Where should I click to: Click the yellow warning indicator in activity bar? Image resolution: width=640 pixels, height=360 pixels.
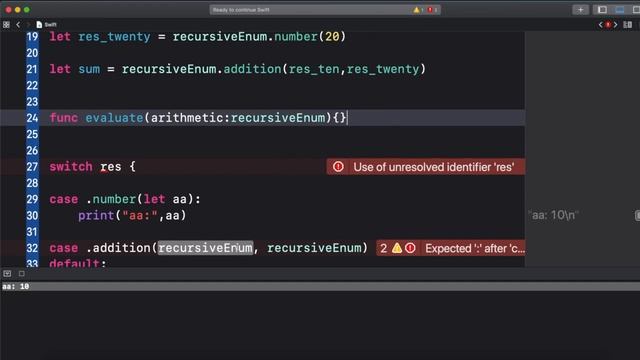point(417,10)
